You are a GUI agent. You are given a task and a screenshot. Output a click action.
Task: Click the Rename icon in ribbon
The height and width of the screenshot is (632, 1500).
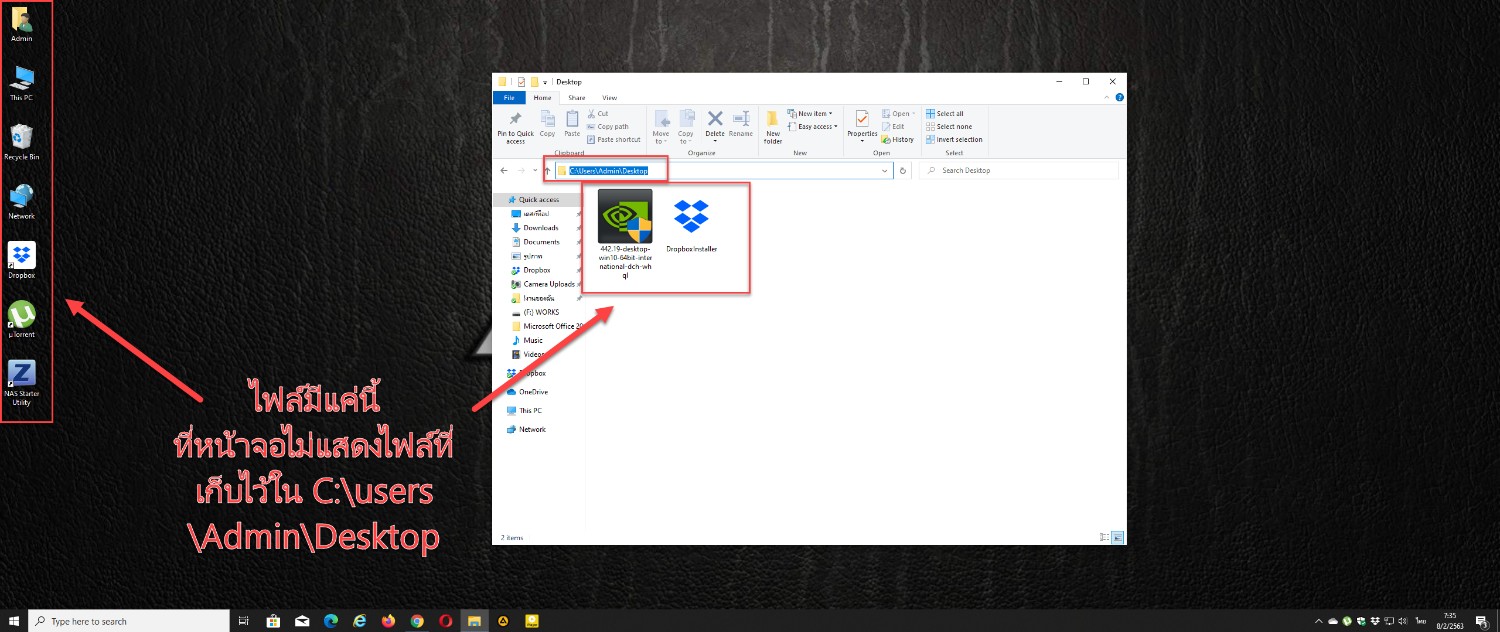click(x=741, y=124)
